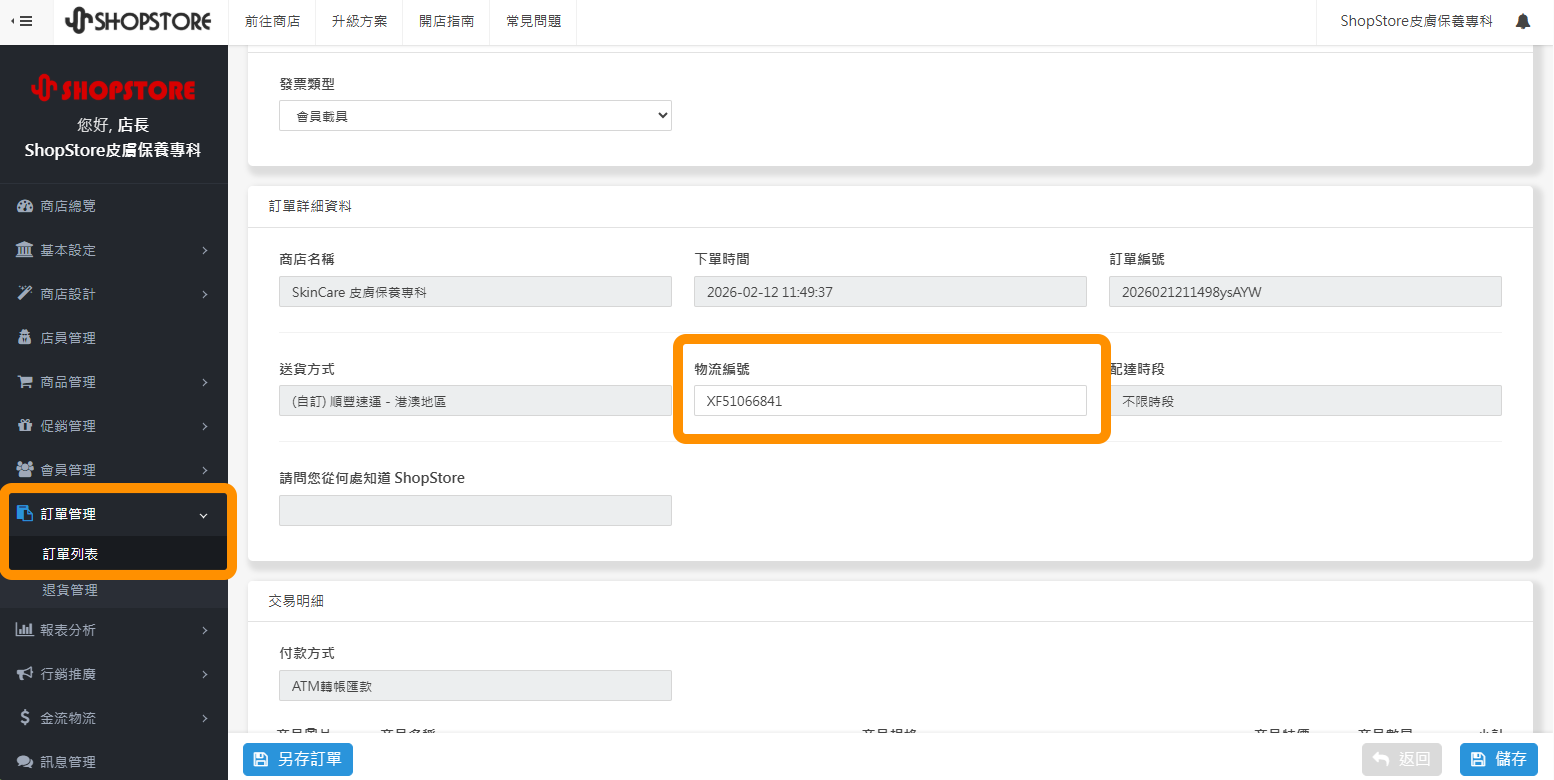Open the notification bell icon
The height and width of the screenshot is (780, 1554).
pyautogui.click(x=1522, y=20)
